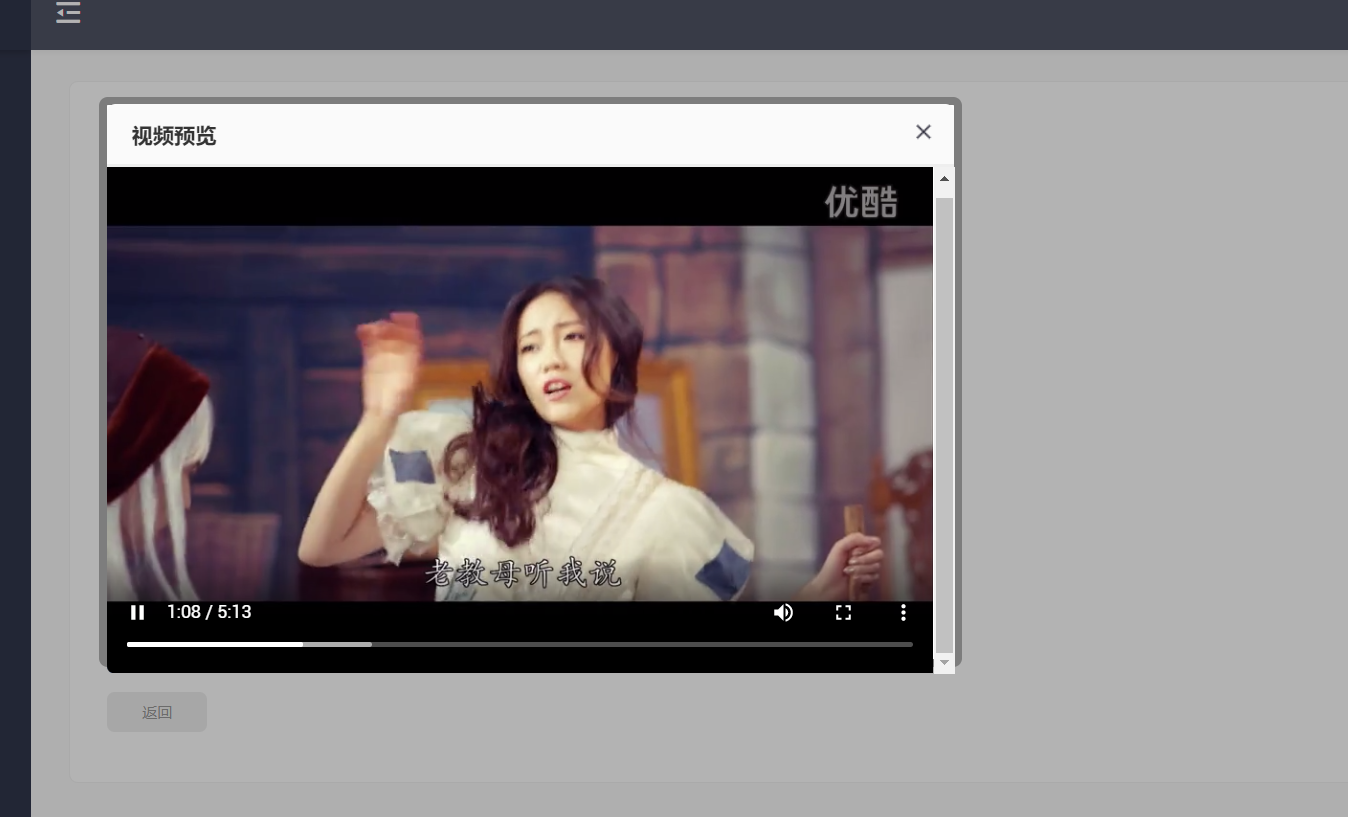Enter video fullscreen mode
The height and width of the screenshot is (817, 1348).
[x=843, y=612]
